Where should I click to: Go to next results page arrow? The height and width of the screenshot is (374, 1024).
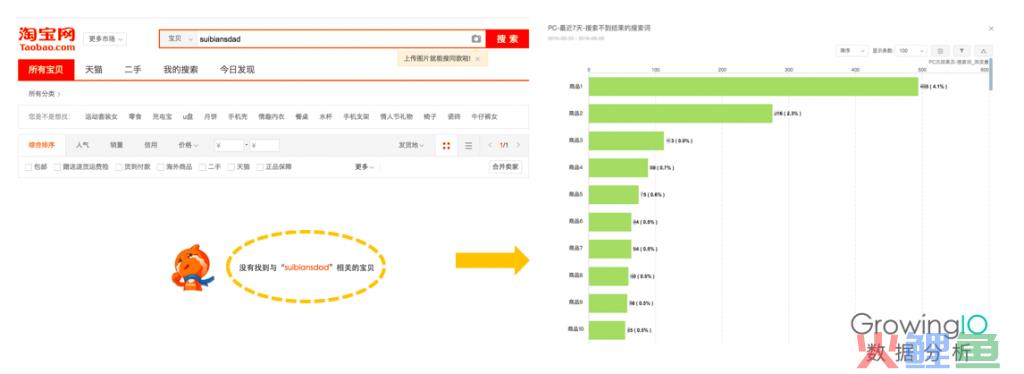pos(519,145)
